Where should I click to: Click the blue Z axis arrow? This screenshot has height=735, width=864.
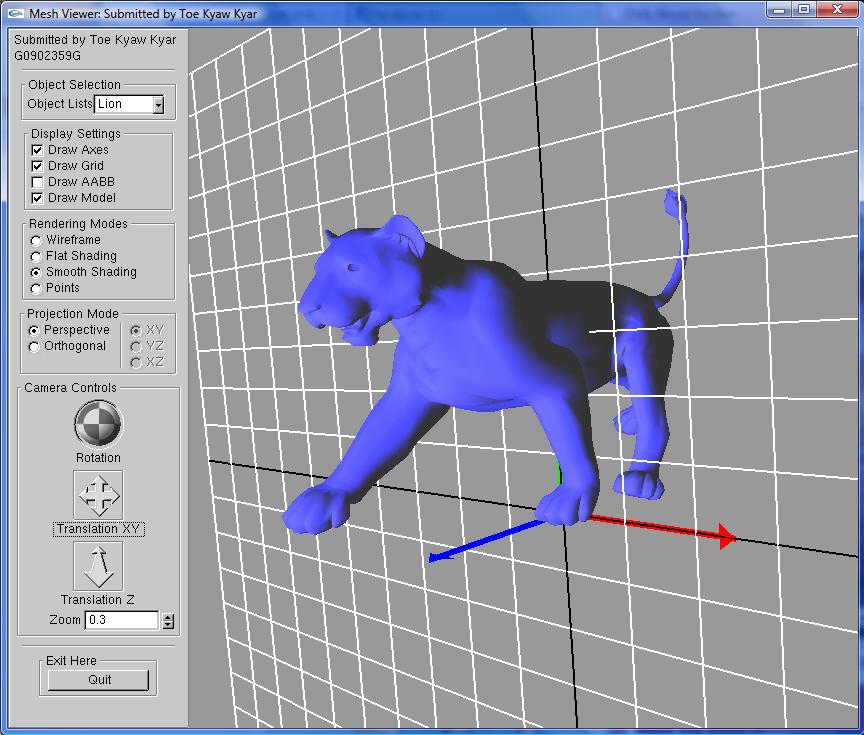coord(484,542)
